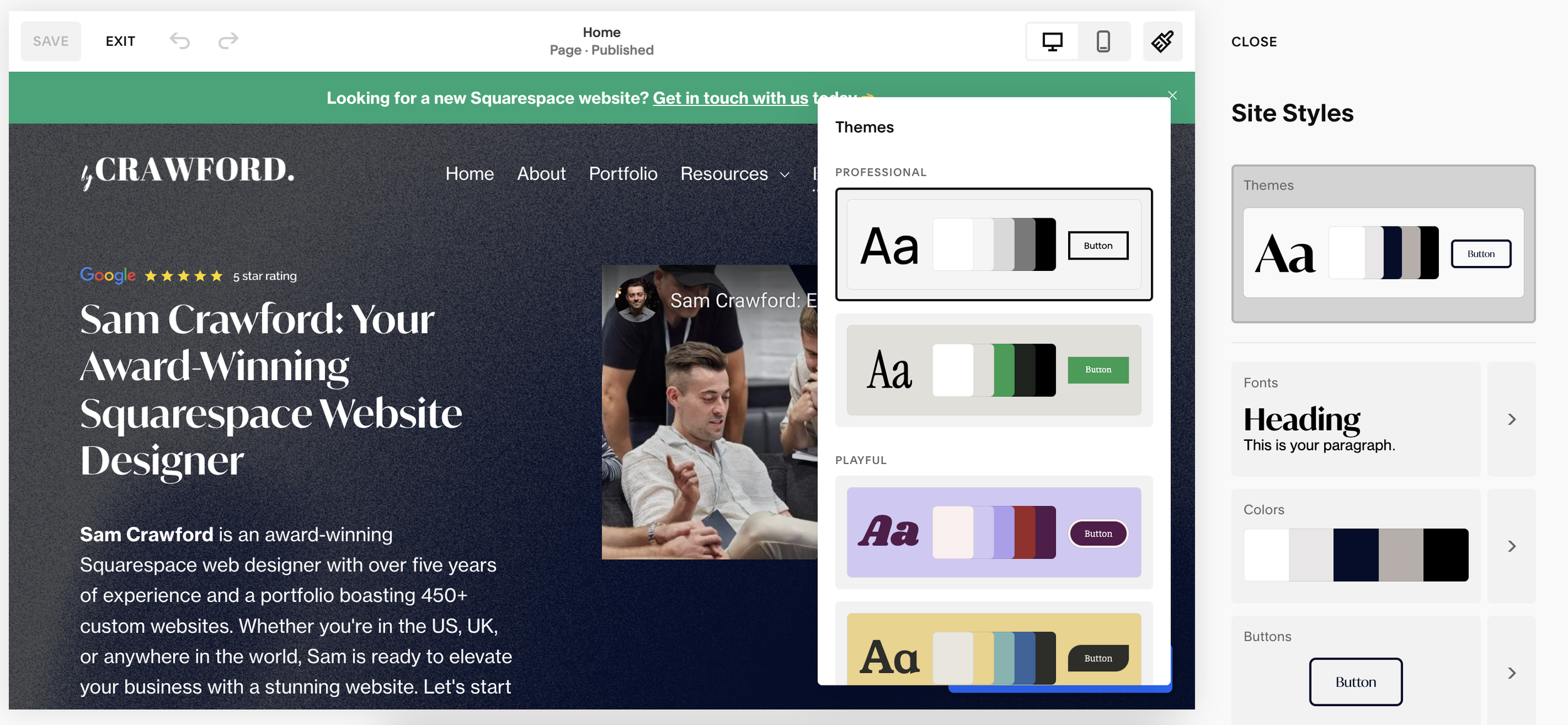Click the Colors palette swatch strip
Image resolution: width=1568 pixels, height=725 pixels.
click(x=1355, y=555)
